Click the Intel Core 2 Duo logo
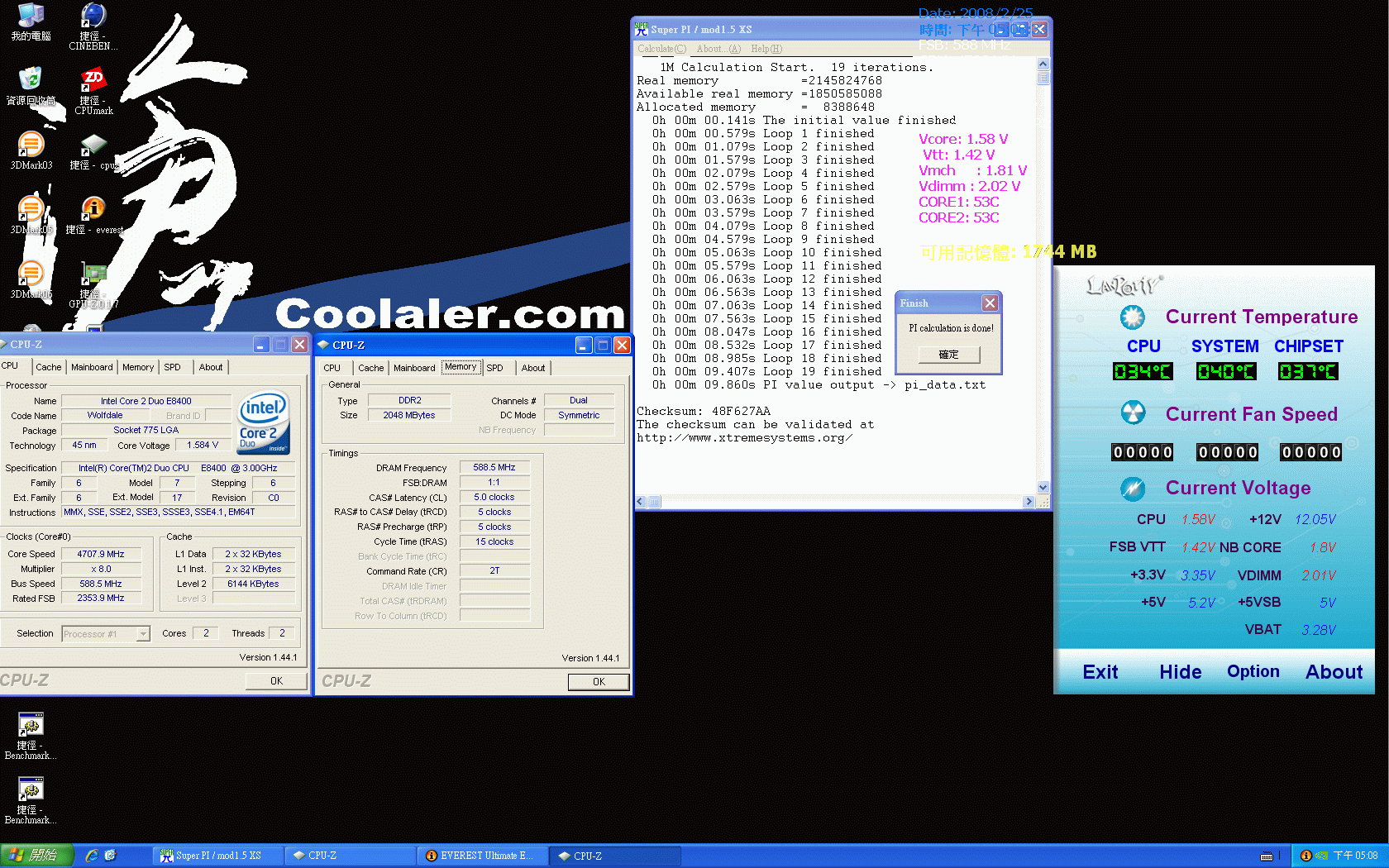 pyautogui.click(x=264, y=422)
